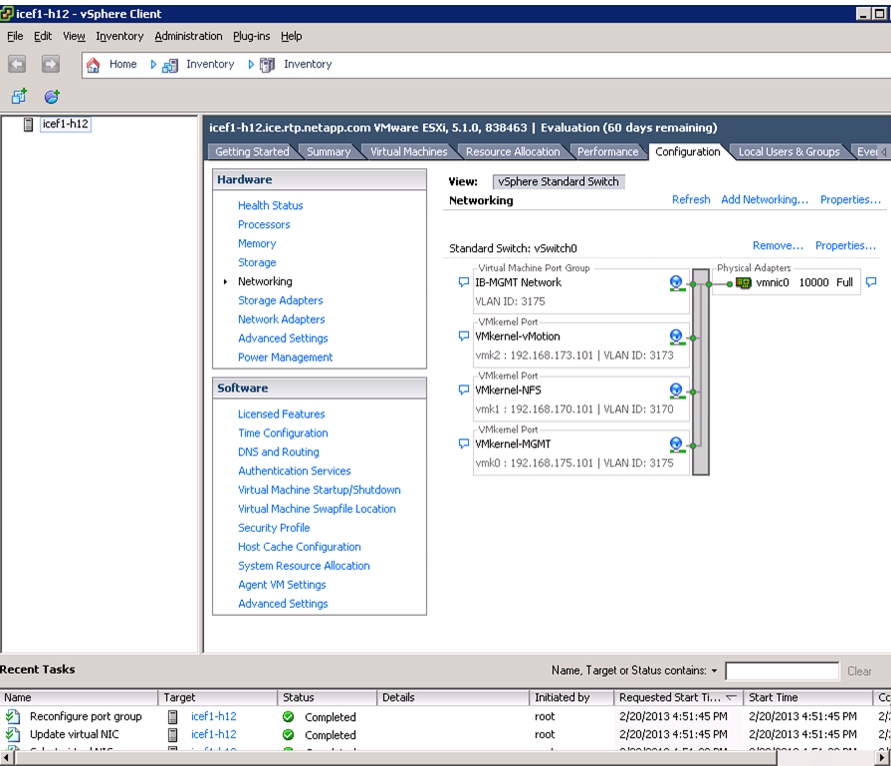
Task: Open Licensed Features under Software
Action: click(281, 414)
